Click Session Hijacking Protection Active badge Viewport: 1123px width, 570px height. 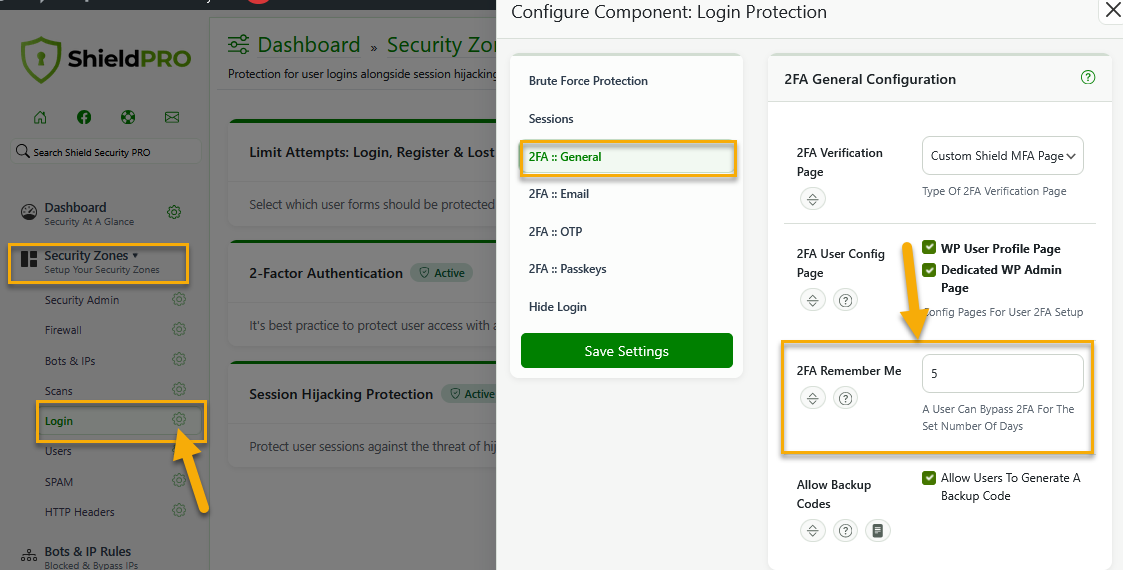(x=469, y=394)
